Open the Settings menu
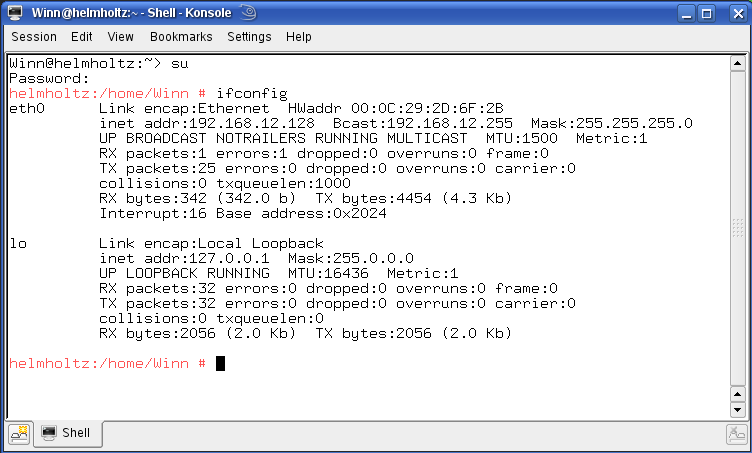 249,37
